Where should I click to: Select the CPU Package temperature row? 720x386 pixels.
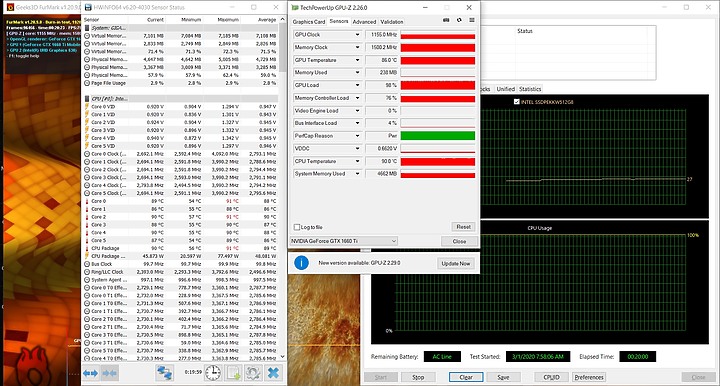[180, 248]
